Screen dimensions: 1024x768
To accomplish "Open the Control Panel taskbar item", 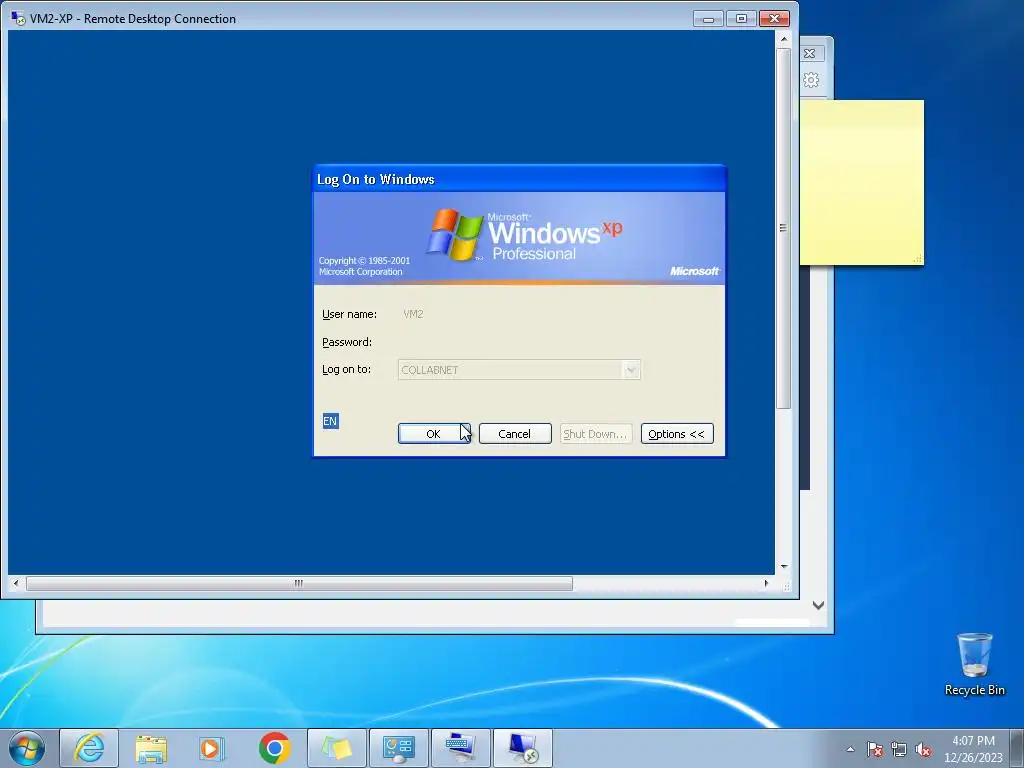I will (398, 748).
